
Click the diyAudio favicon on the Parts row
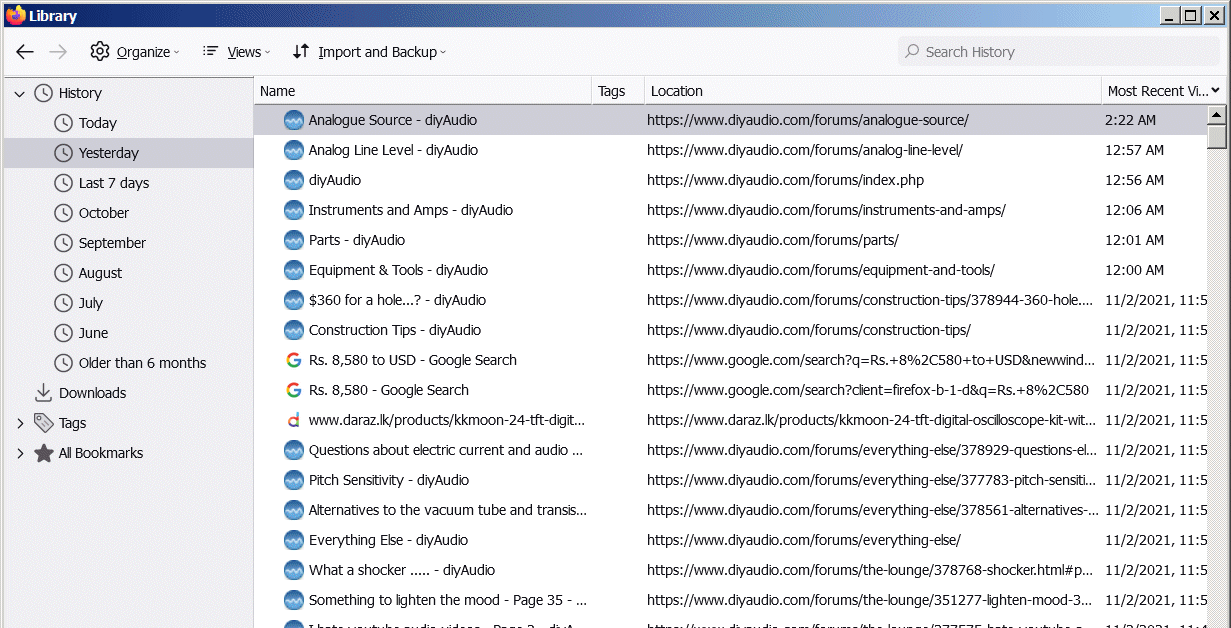click(293, 240)
